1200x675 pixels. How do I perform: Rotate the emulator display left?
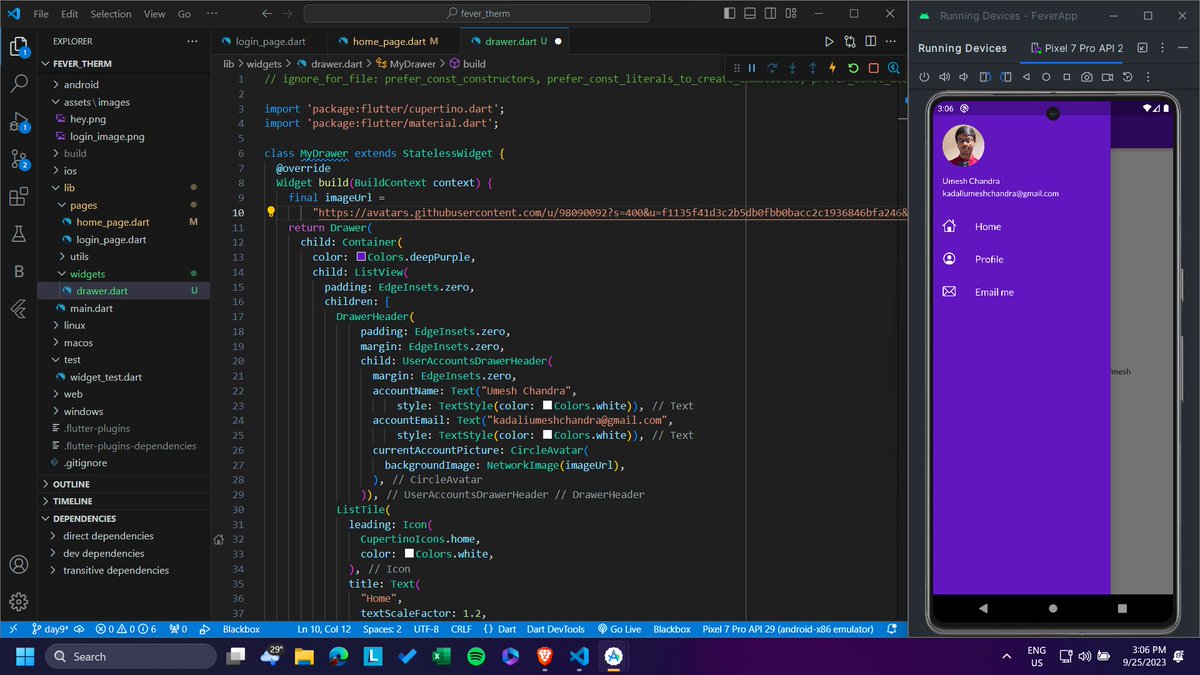click(x=986, y=76)
